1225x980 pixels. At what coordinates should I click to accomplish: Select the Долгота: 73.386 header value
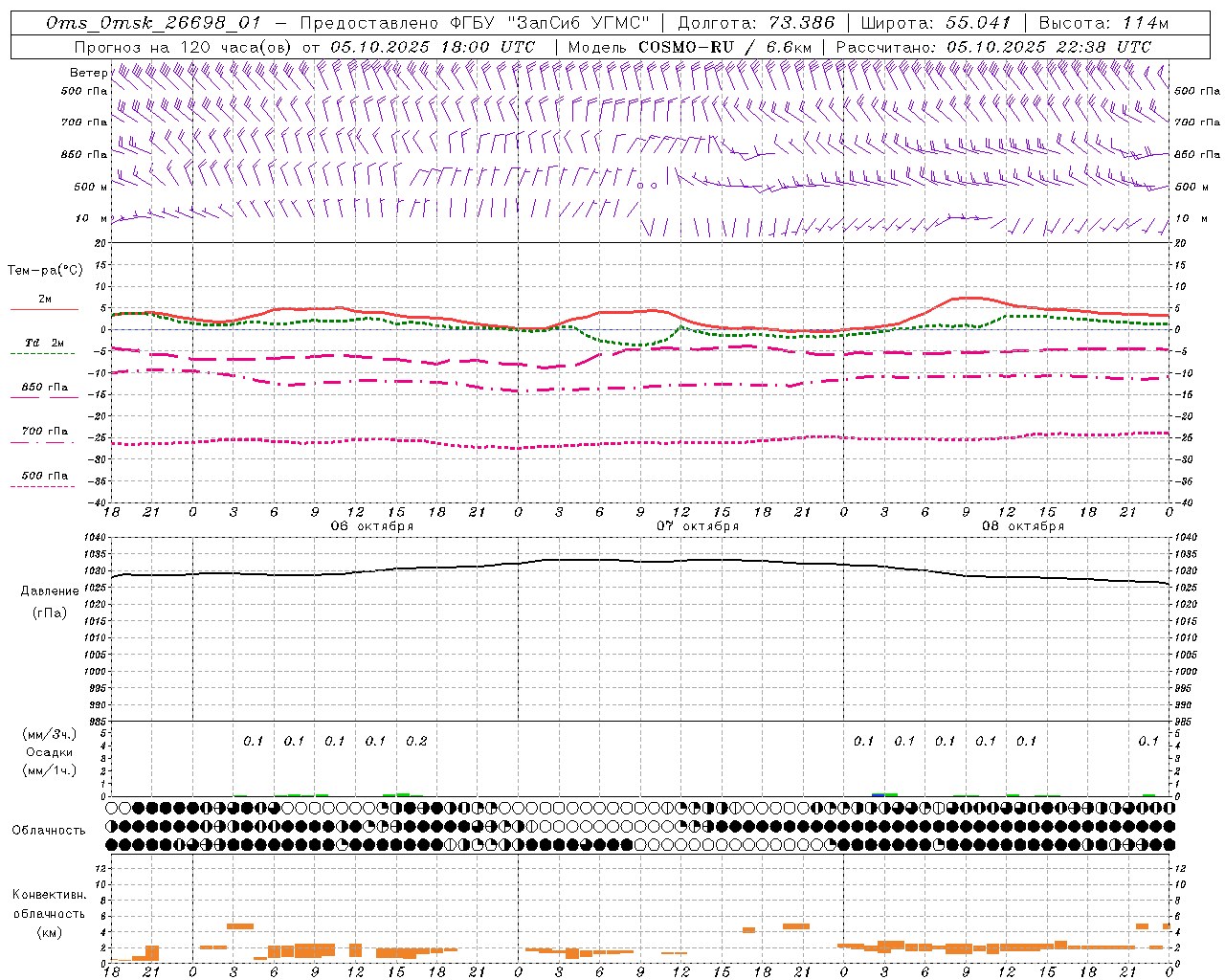pyautogui.click(x=756, y=23)
